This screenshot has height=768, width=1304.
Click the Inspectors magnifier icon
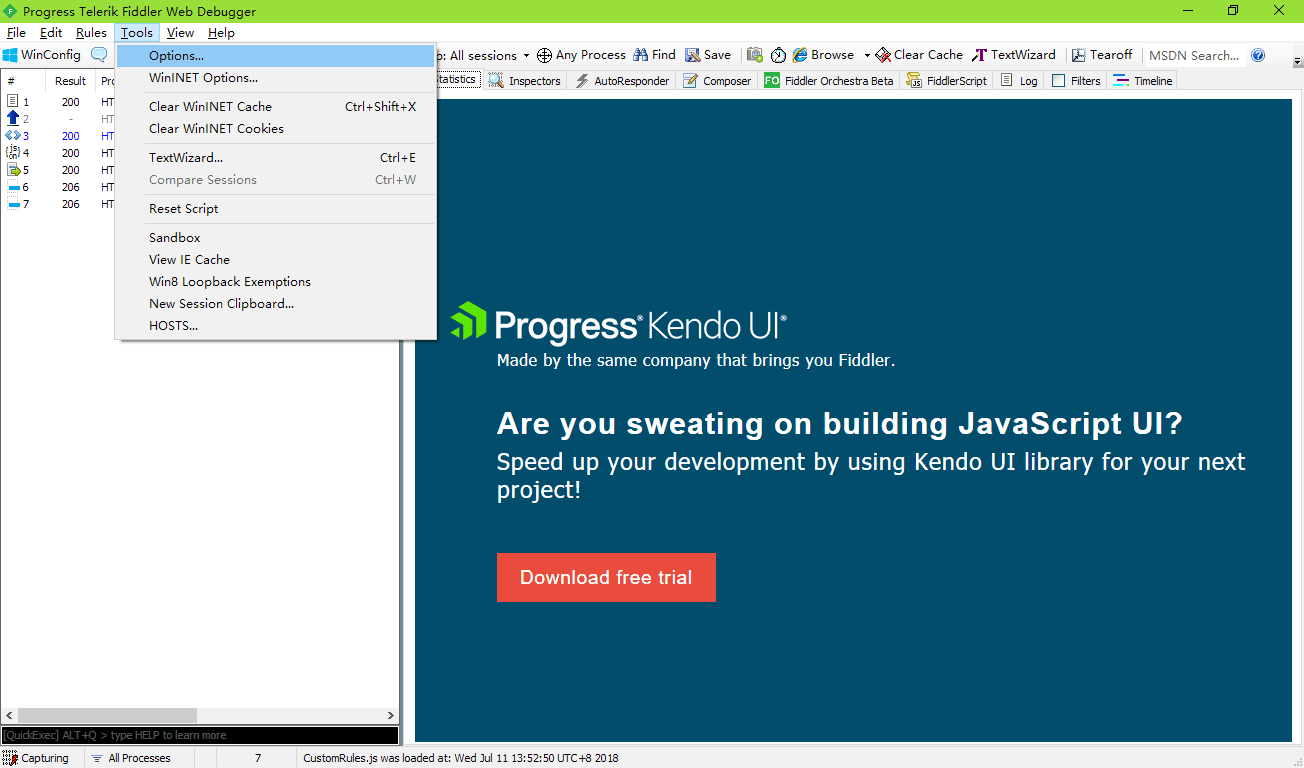496,81
